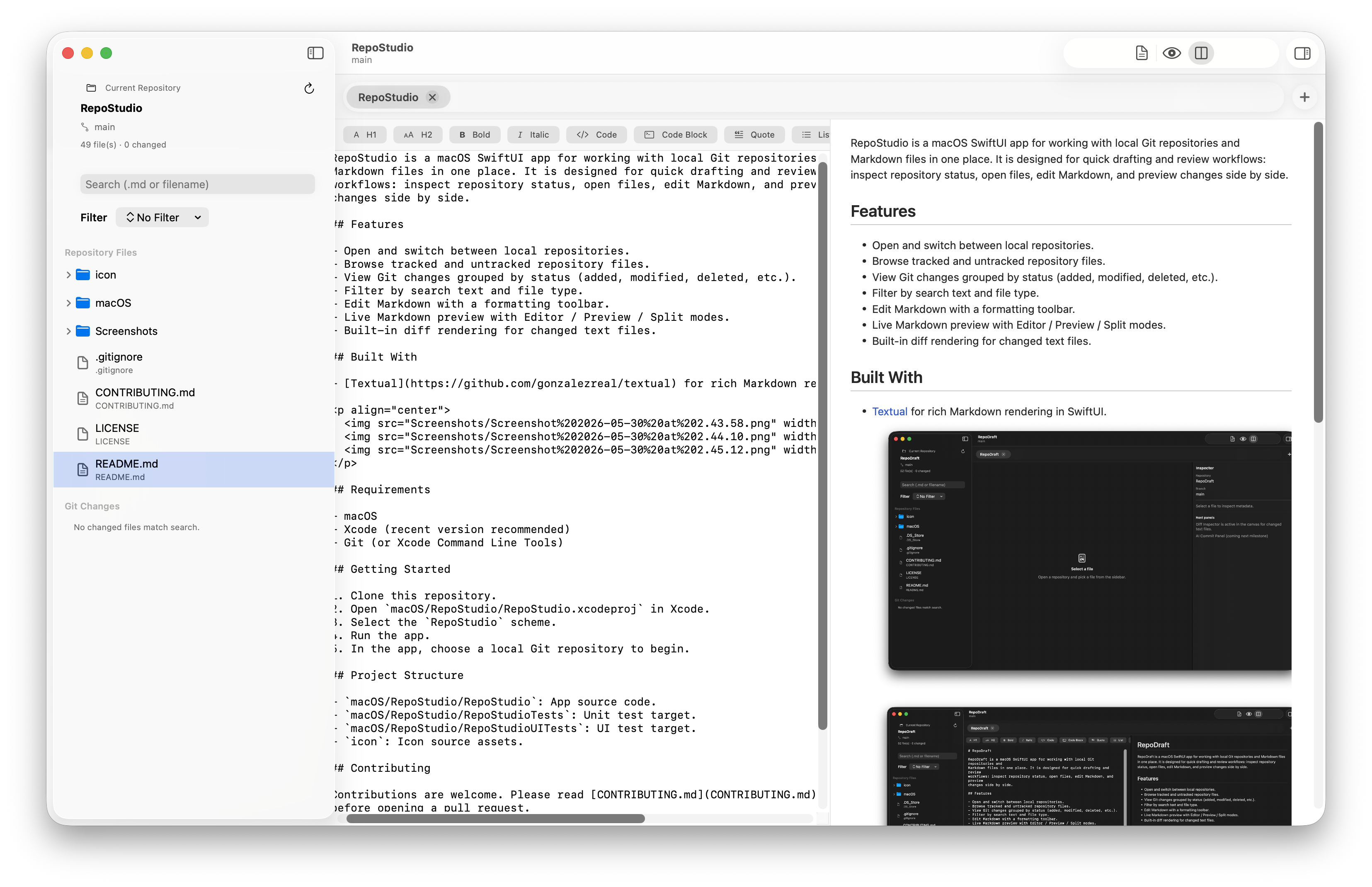Screen dimensions: 1372x887
Task: Select the macOS folder row
Action: click(194, 303)
